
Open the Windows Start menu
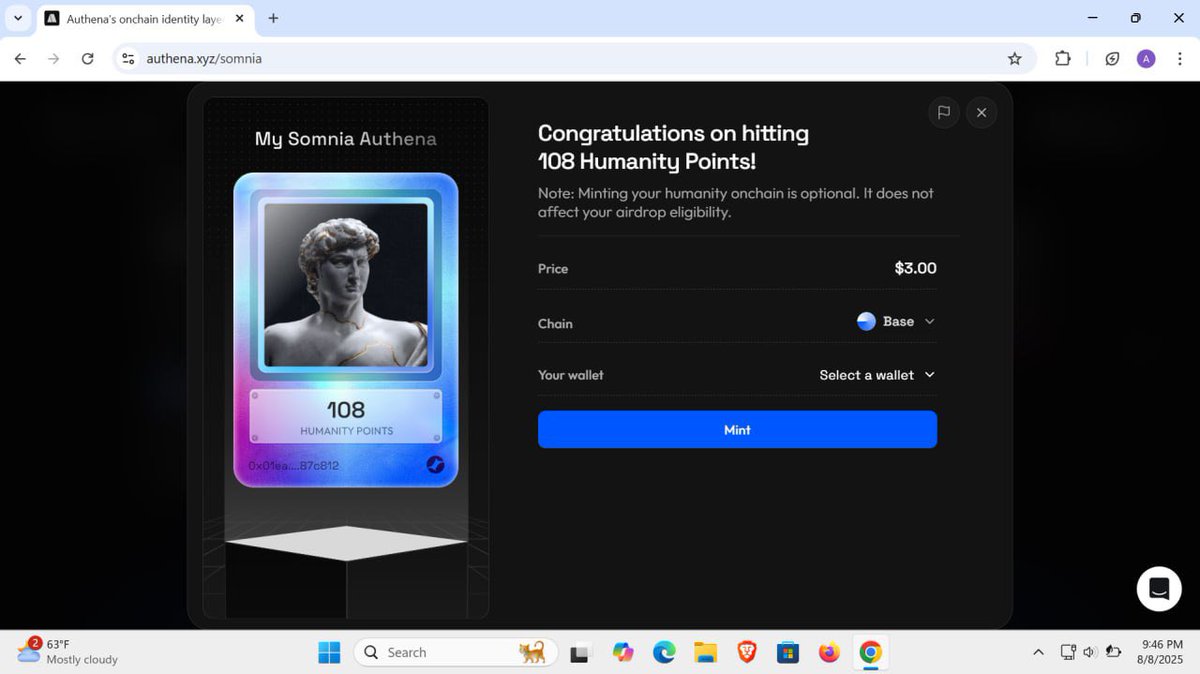click(329, 652)
